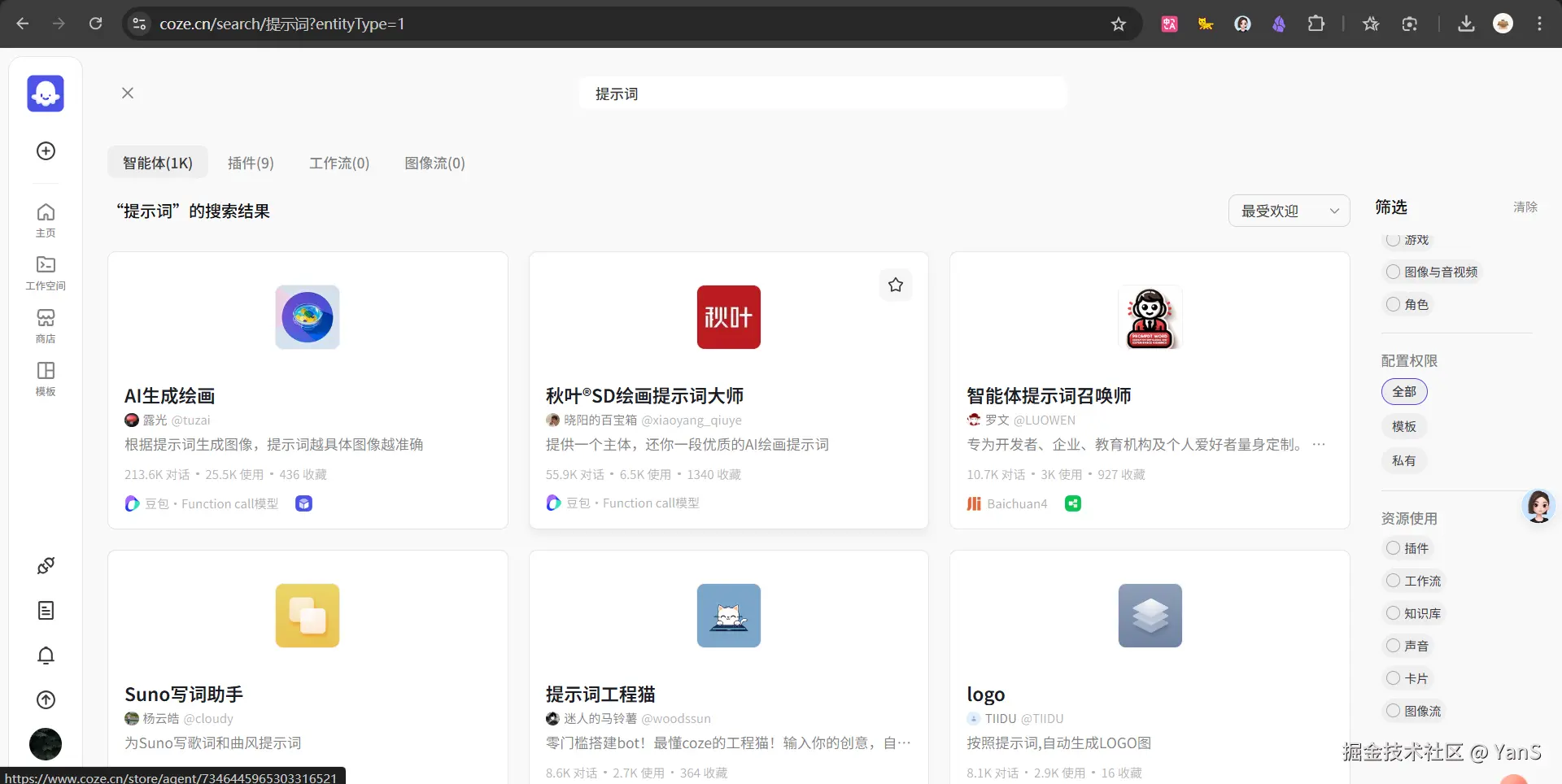The width and height of the screenshot is (1562, 784).
Task: Toggle the 知识库 resource filter
Action: (1393, 613)
